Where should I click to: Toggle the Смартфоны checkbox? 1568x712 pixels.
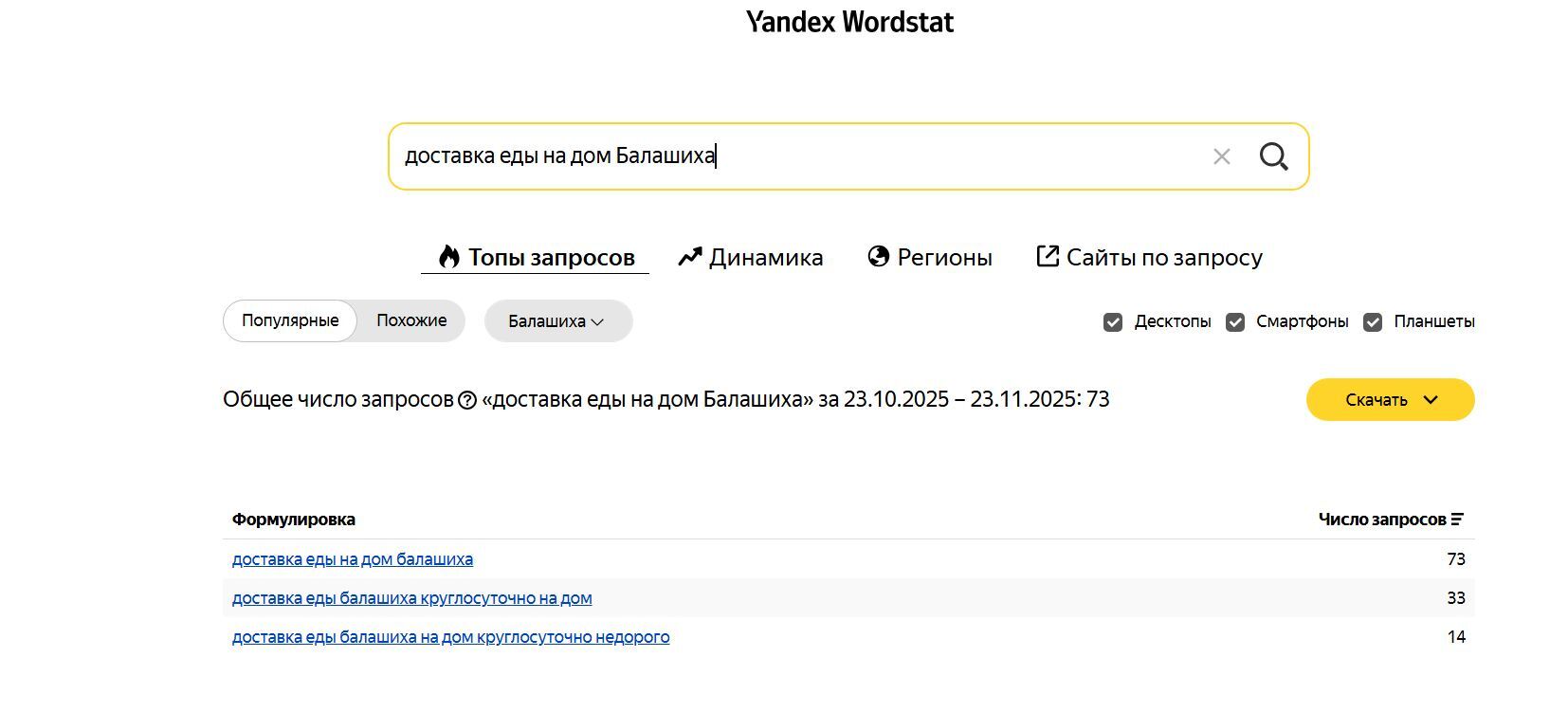click(1235, 322)
